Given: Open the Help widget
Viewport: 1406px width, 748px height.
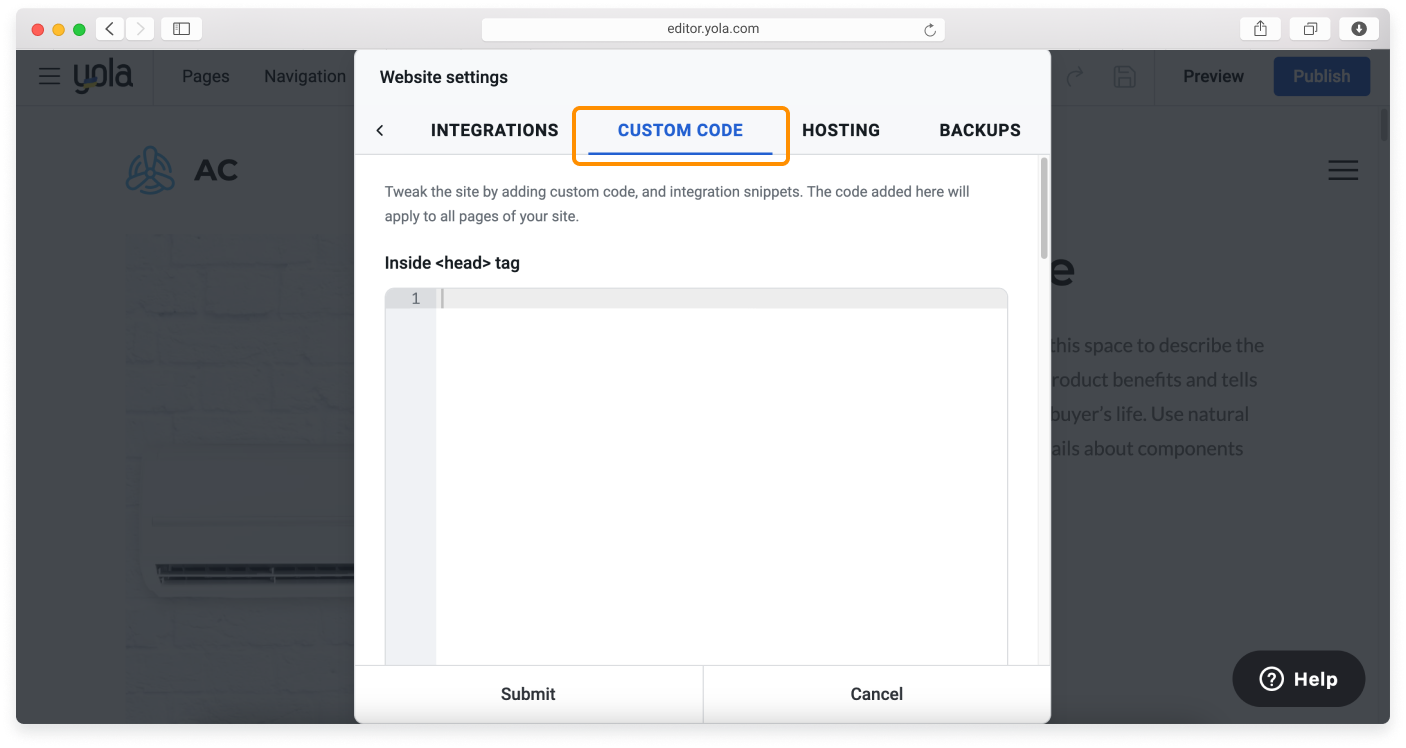Looking at the screenshot, I should (x=1298, y=678).
